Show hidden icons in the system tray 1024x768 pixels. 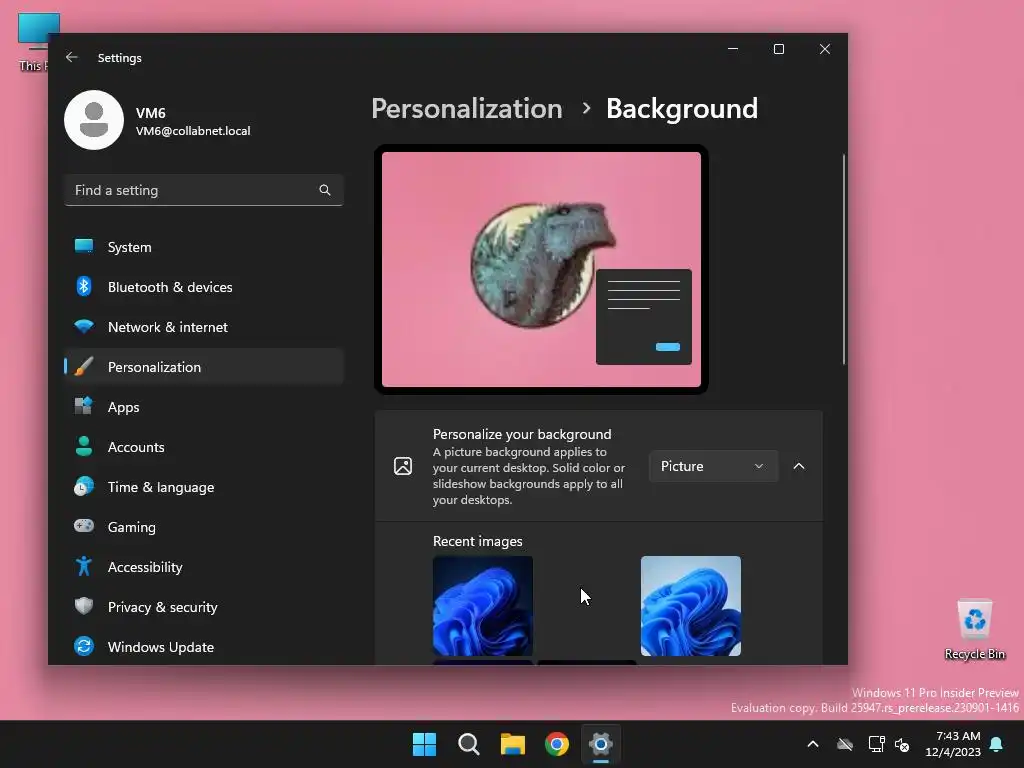pyautogui.click(x=813, y=744)
